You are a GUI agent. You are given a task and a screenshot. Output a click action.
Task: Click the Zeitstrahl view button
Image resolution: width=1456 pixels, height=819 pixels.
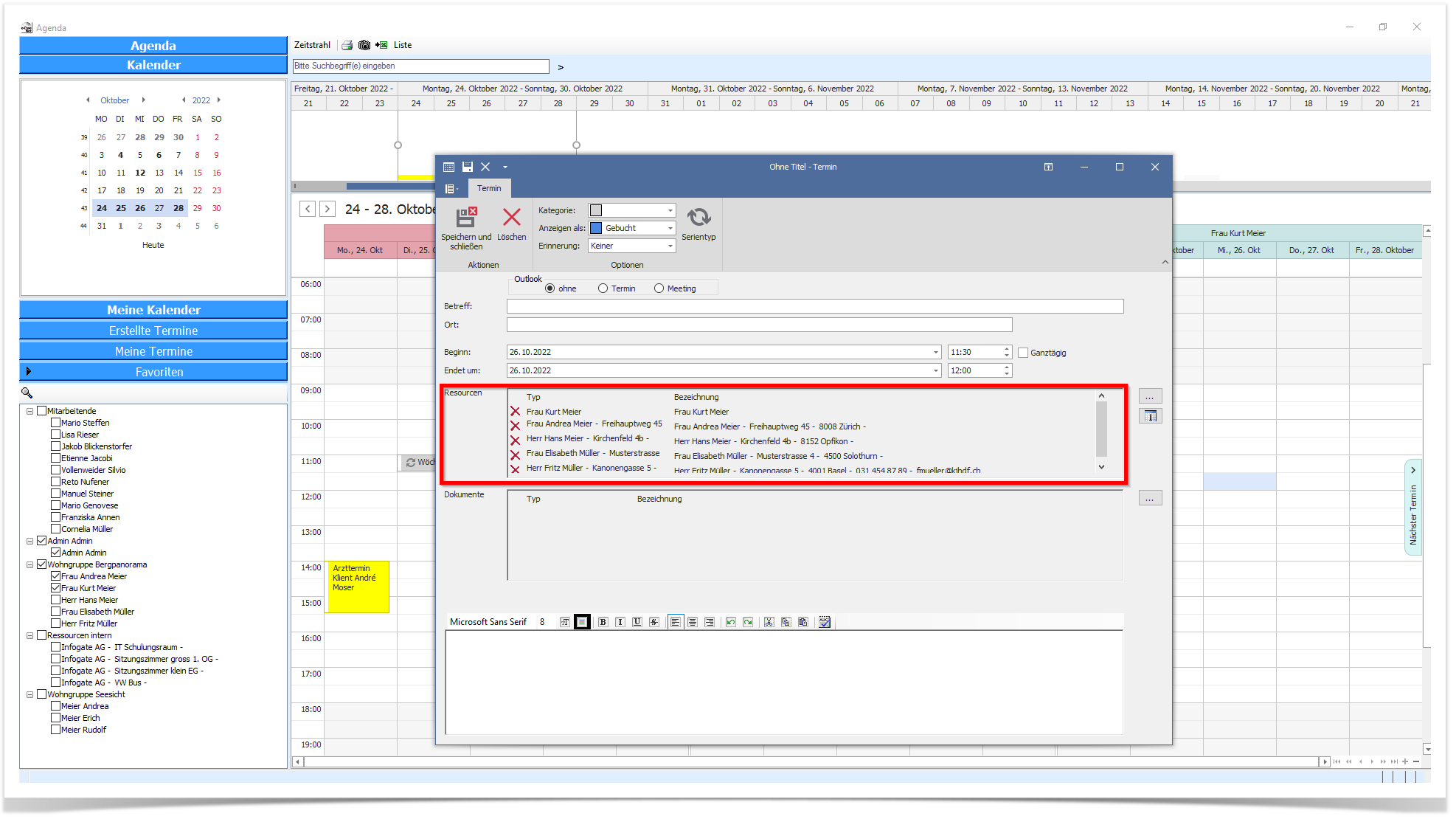[312, 45]
